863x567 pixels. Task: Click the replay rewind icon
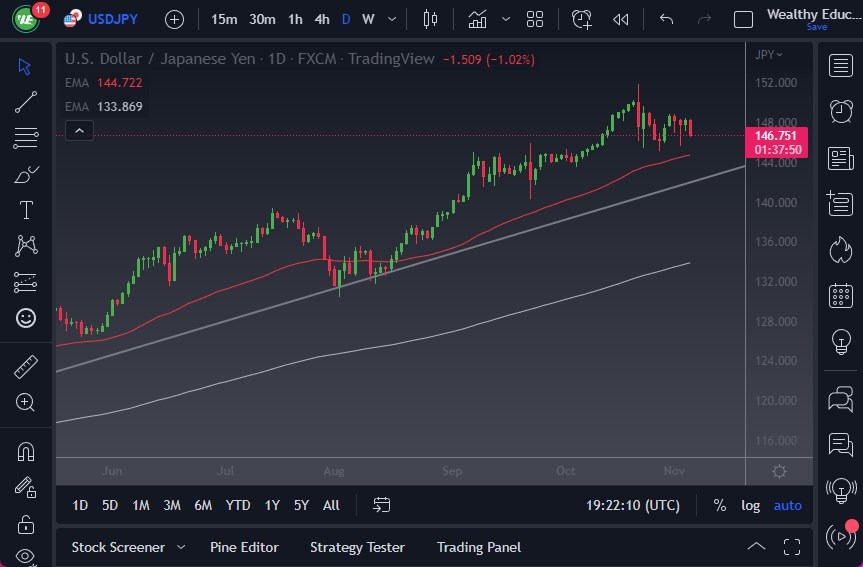click(x=621, y=19)
